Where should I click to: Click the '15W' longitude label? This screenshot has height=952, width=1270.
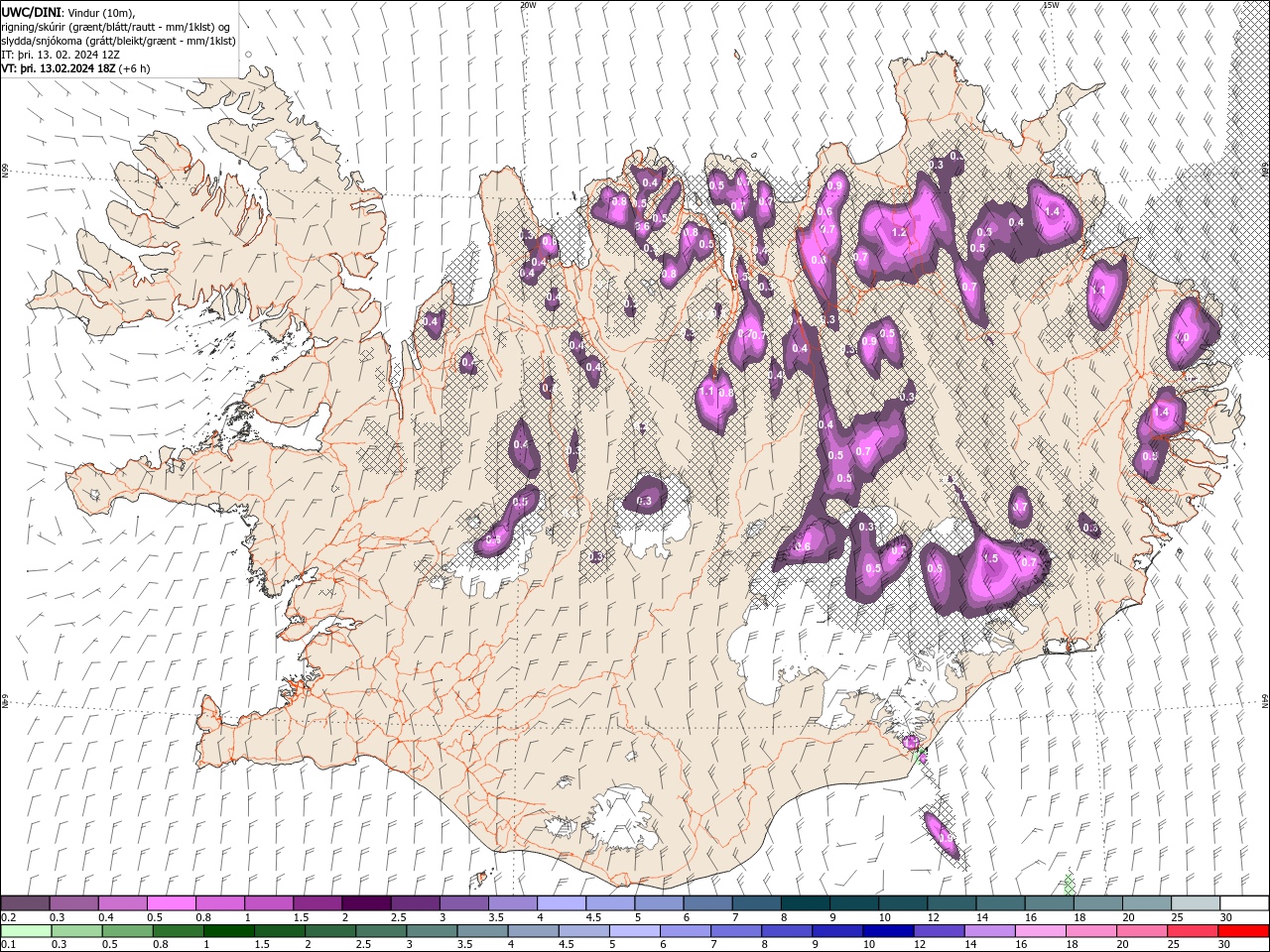[1051, 5]
